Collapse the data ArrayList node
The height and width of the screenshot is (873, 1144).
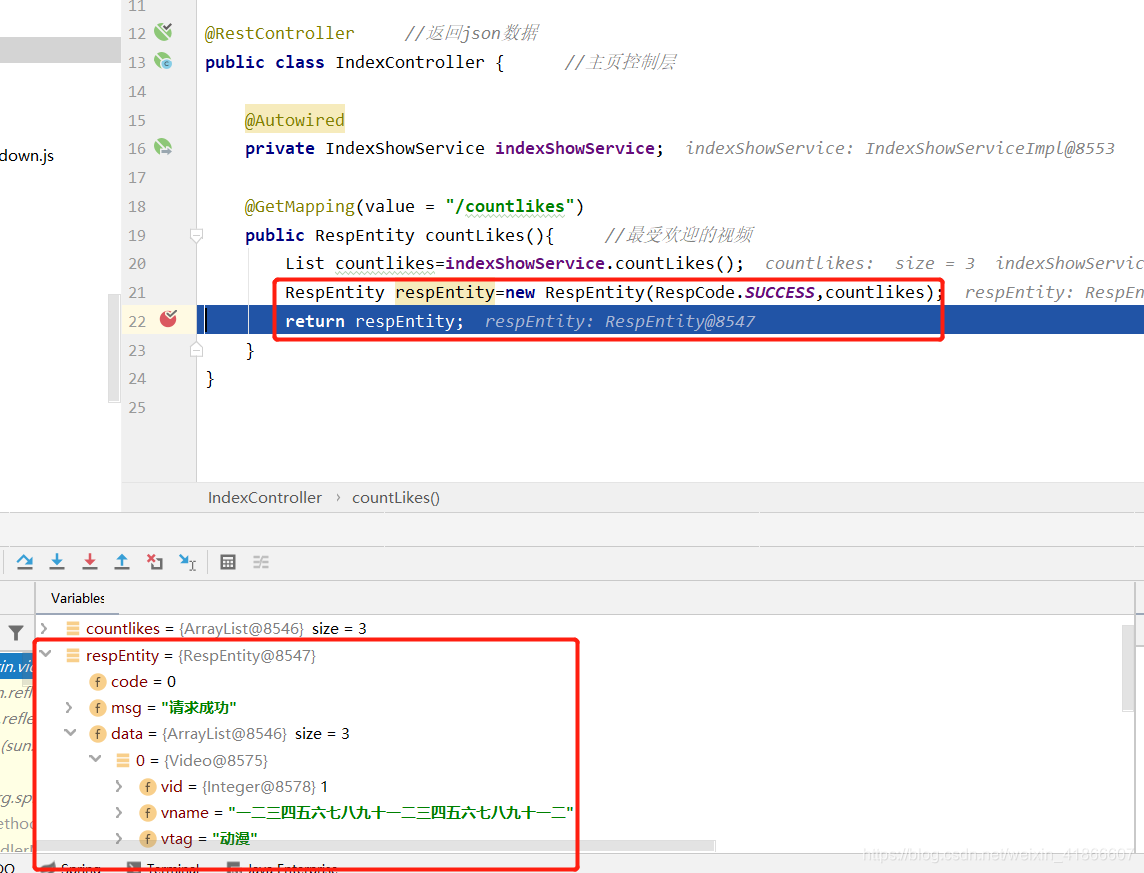[71, 732]
